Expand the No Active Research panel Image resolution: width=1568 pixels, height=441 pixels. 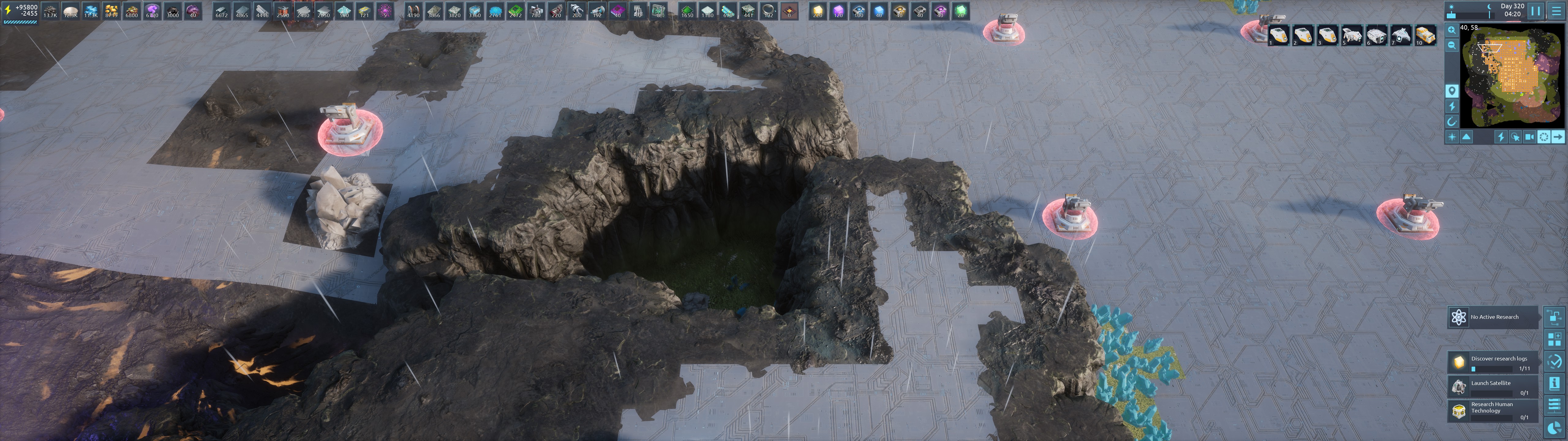1493,317
